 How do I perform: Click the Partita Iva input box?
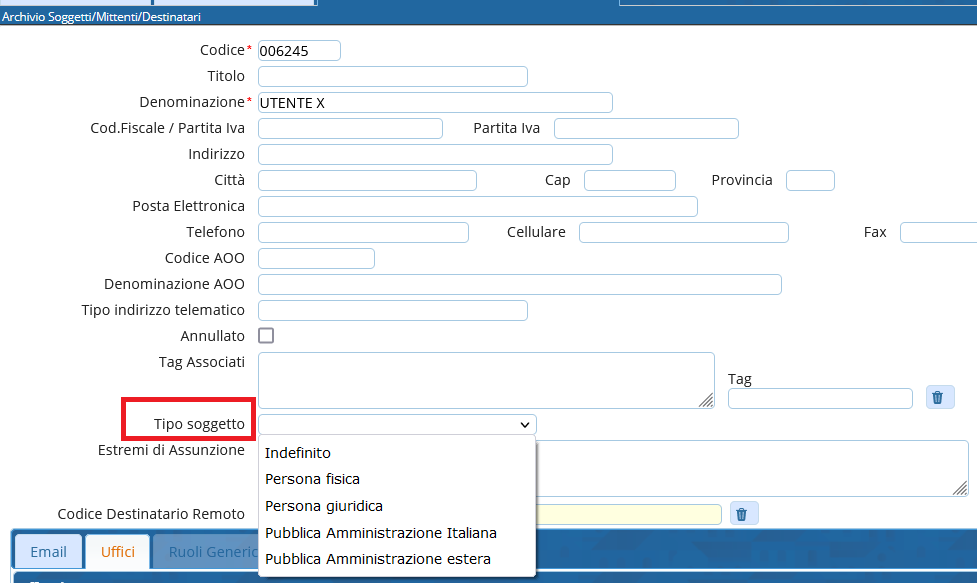coord(646,128)
